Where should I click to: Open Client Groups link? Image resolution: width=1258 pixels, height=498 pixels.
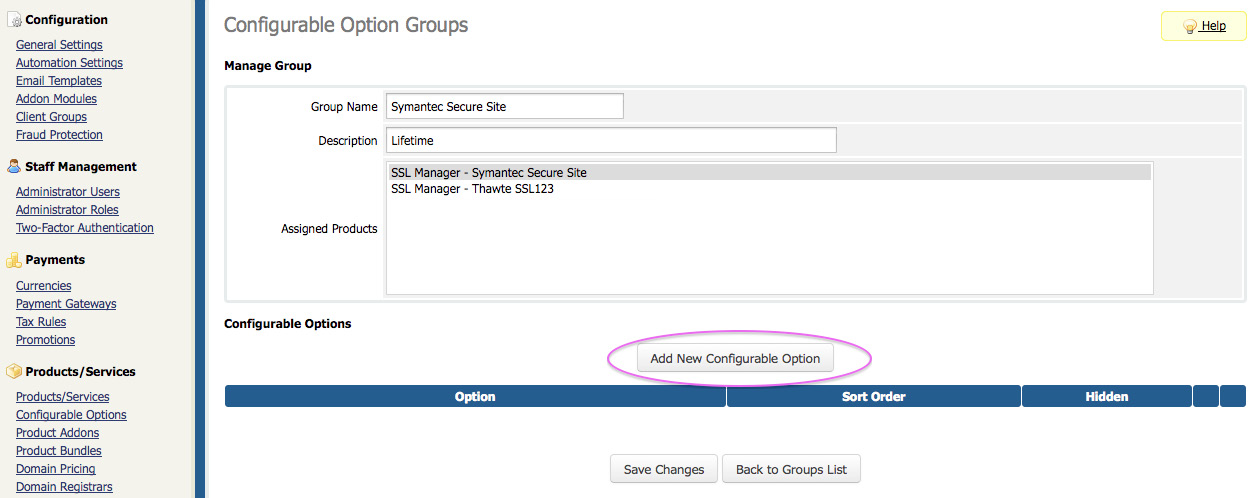click(x=51, y=117)
